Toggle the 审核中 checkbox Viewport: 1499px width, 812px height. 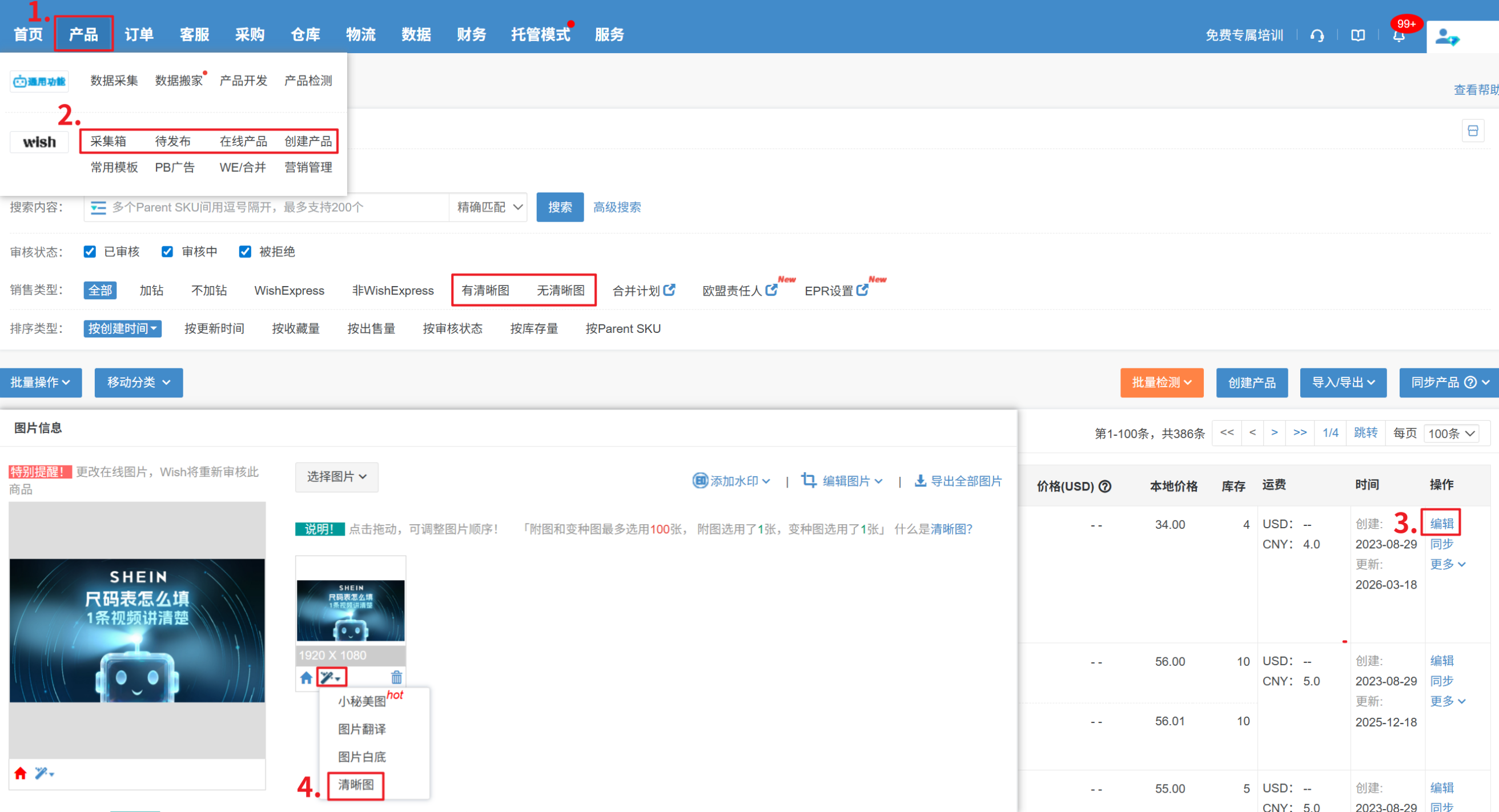pyautogui.click(x=167, y=251)
